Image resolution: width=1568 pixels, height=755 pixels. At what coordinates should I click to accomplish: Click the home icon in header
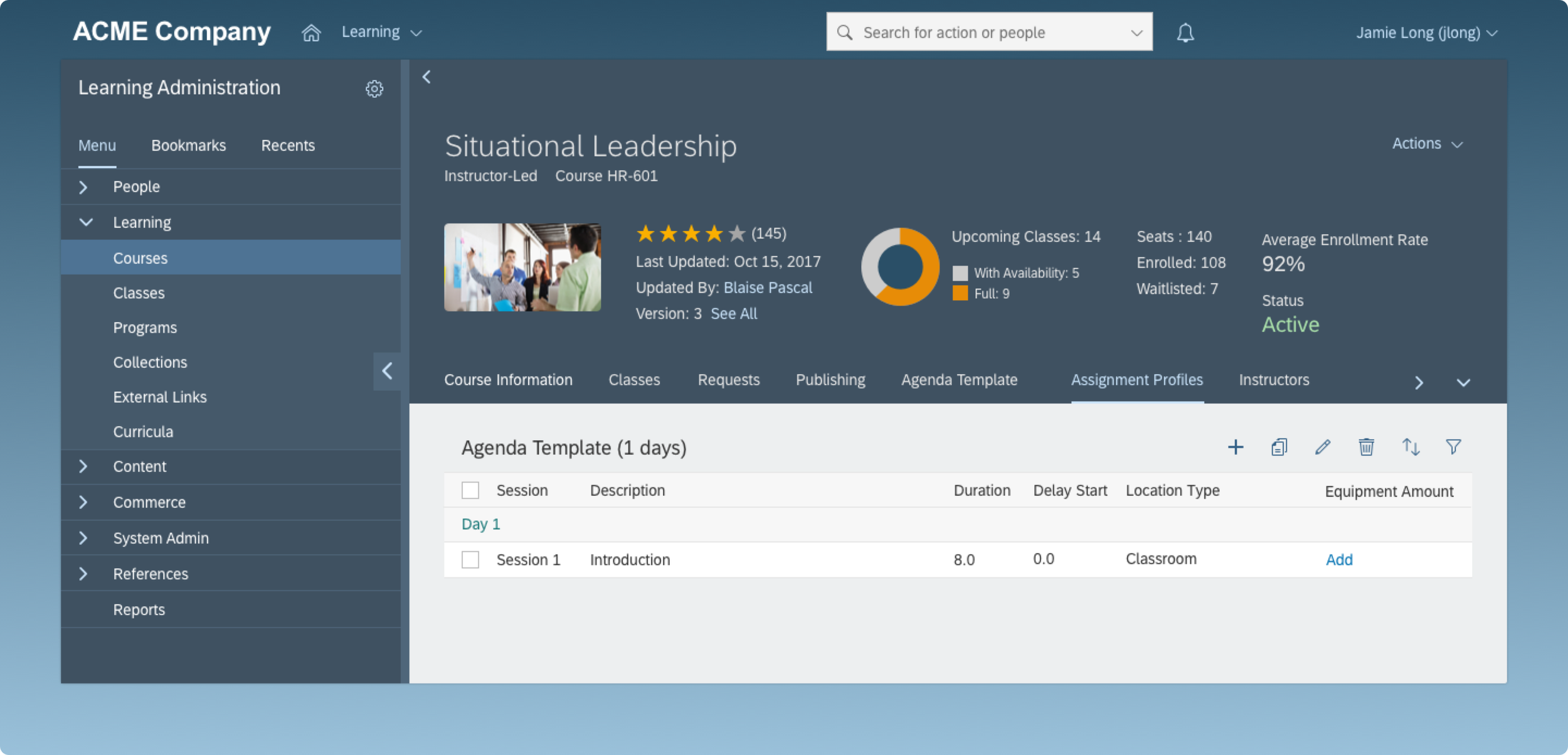pos(311,33)
